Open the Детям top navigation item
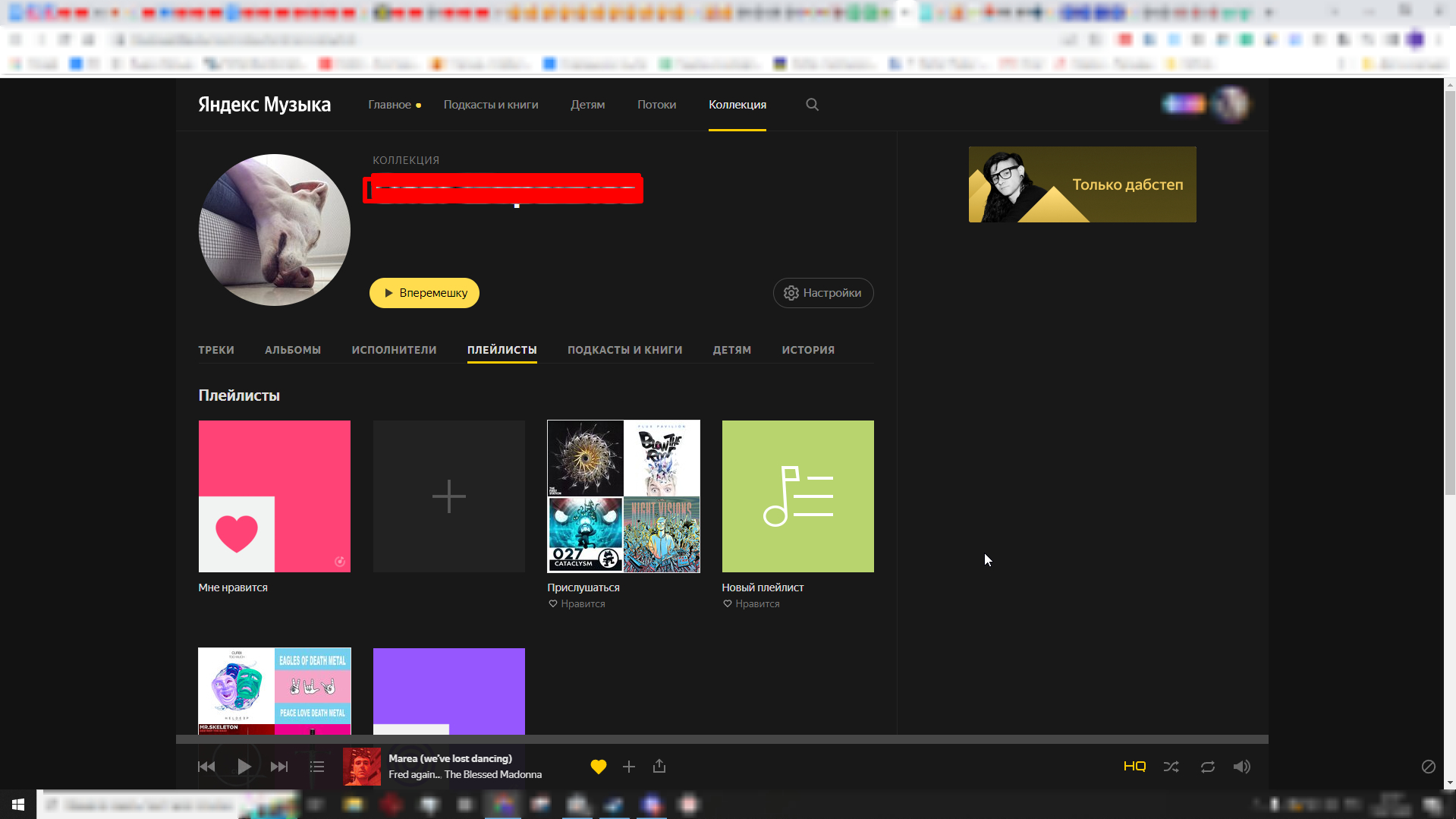The width and height of the screenshot is (1456, 819). tap(588, 105)
